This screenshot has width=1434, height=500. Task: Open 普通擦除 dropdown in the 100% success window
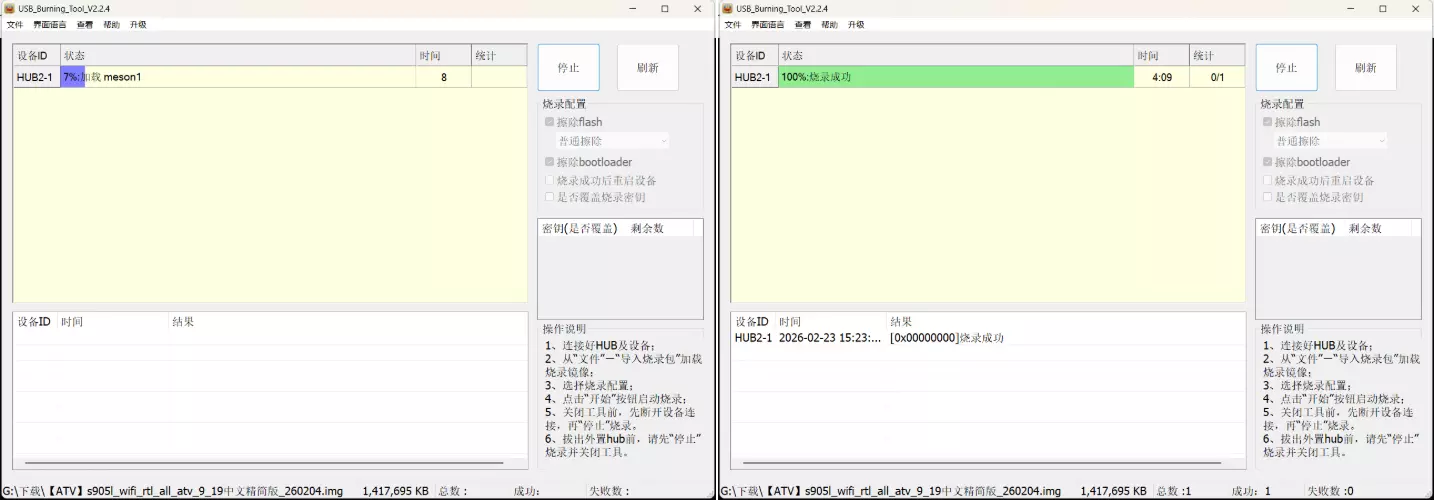point(1331,141)
